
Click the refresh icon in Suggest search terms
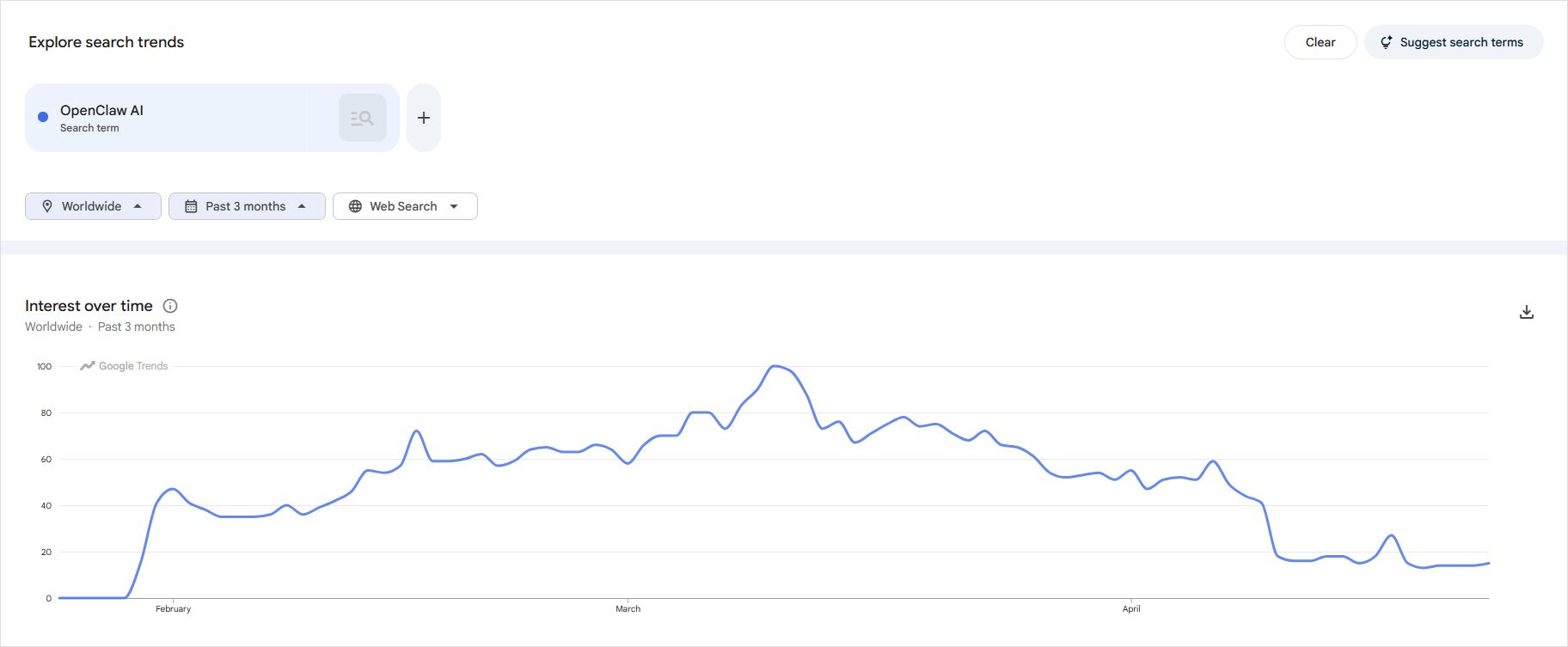click(1387, 41)
